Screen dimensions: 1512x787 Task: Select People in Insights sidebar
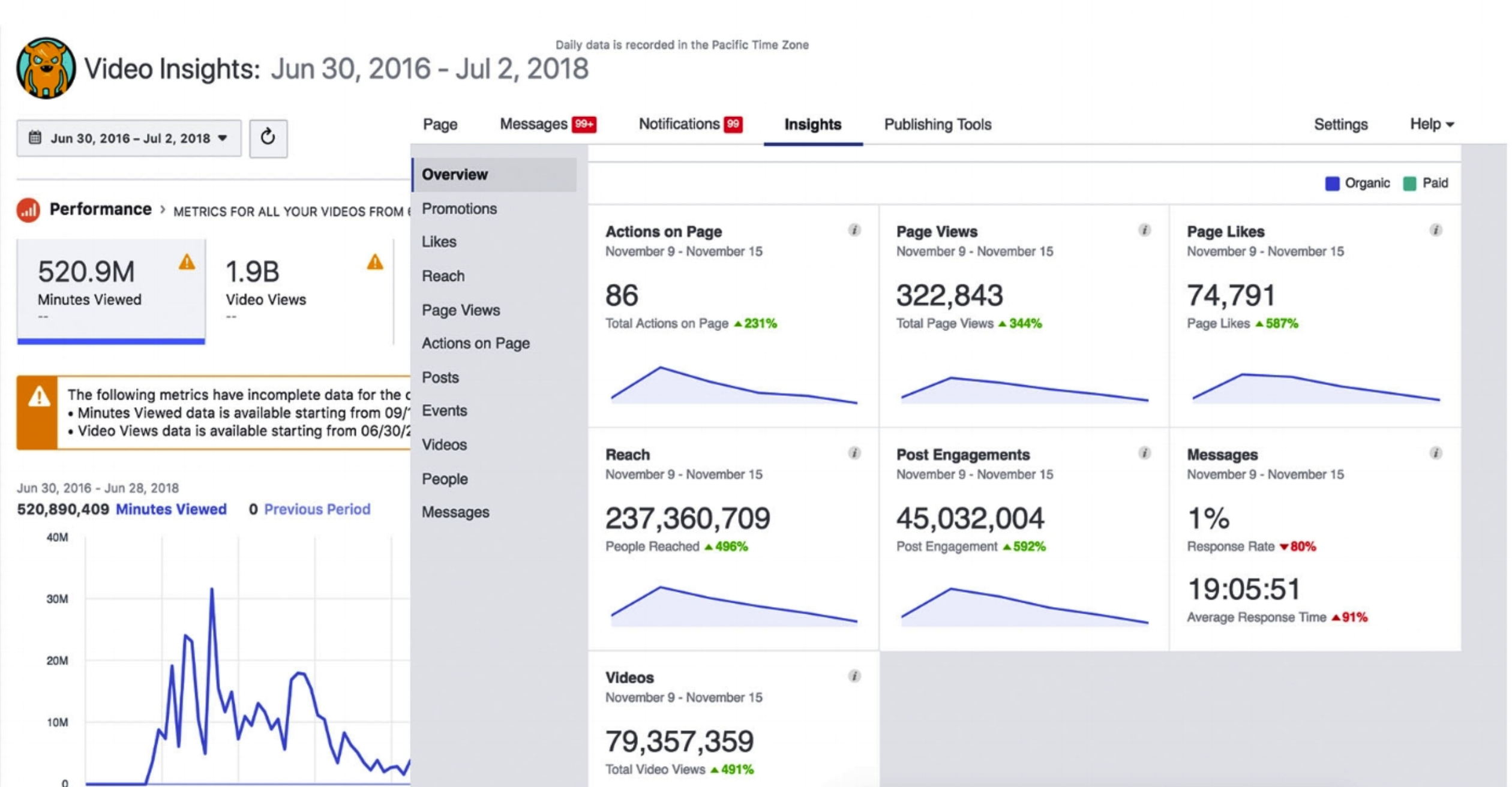444,479
